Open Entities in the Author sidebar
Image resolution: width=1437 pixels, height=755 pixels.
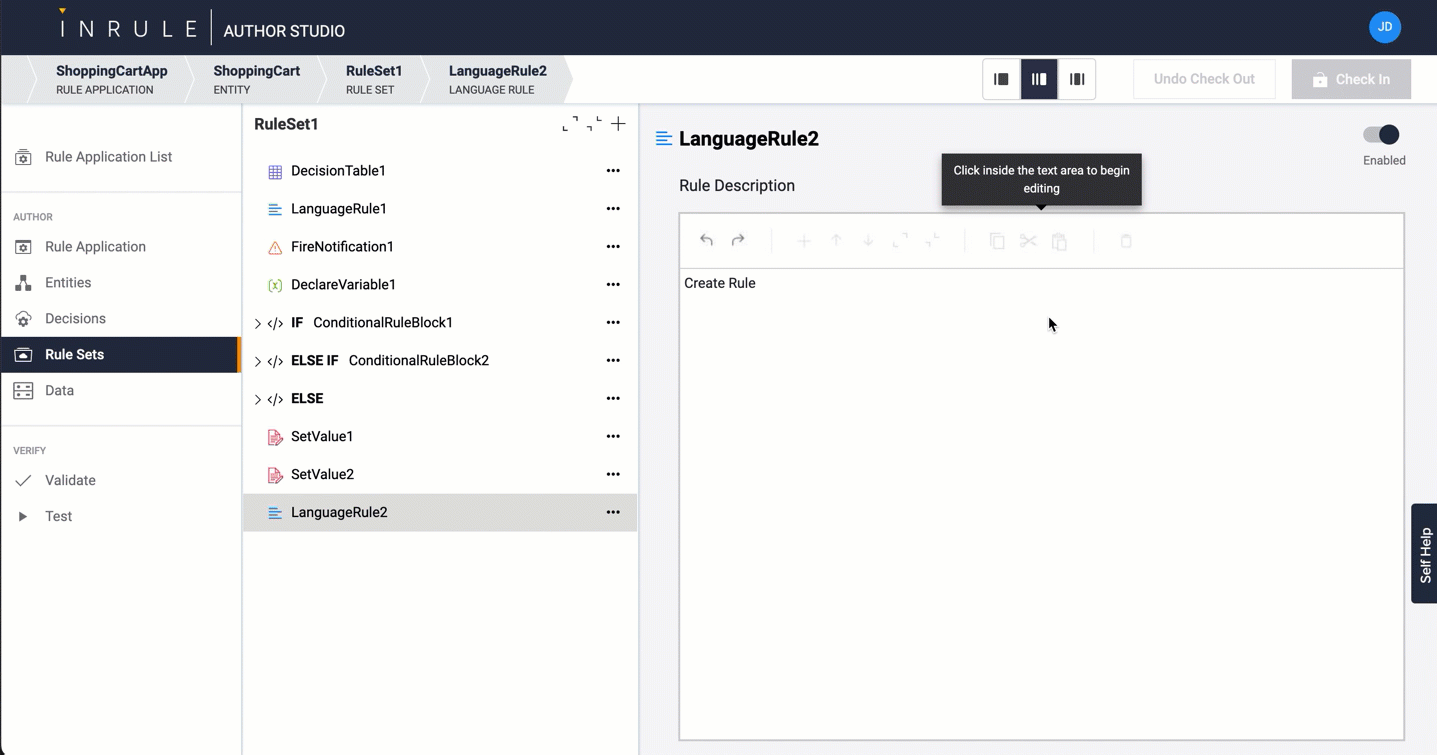[x=68, y=283]
